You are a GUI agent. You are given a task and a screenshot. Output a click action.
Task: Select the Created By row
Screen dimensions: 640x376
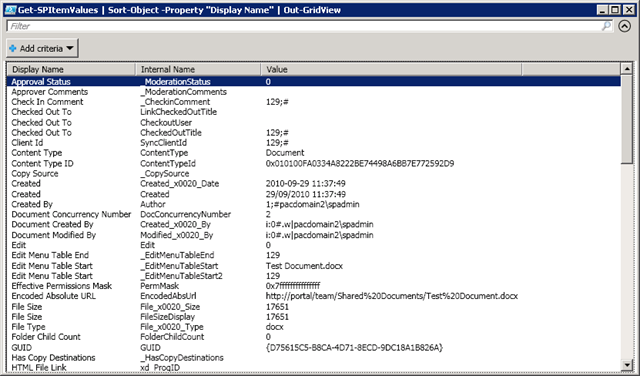click(313, 204)
